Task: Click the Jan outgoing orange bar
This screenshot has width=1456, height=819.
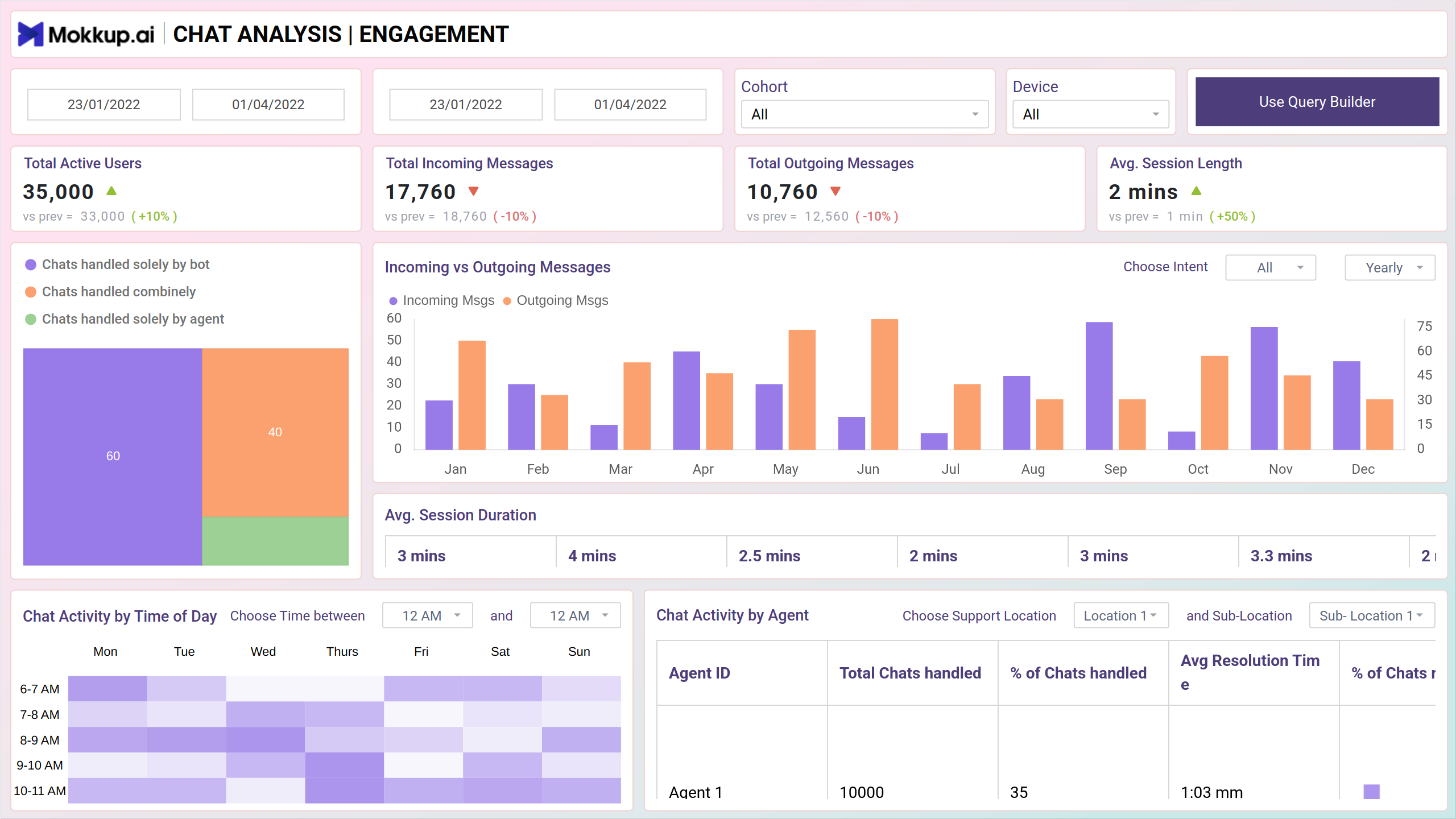Action: tap(472, 395)
